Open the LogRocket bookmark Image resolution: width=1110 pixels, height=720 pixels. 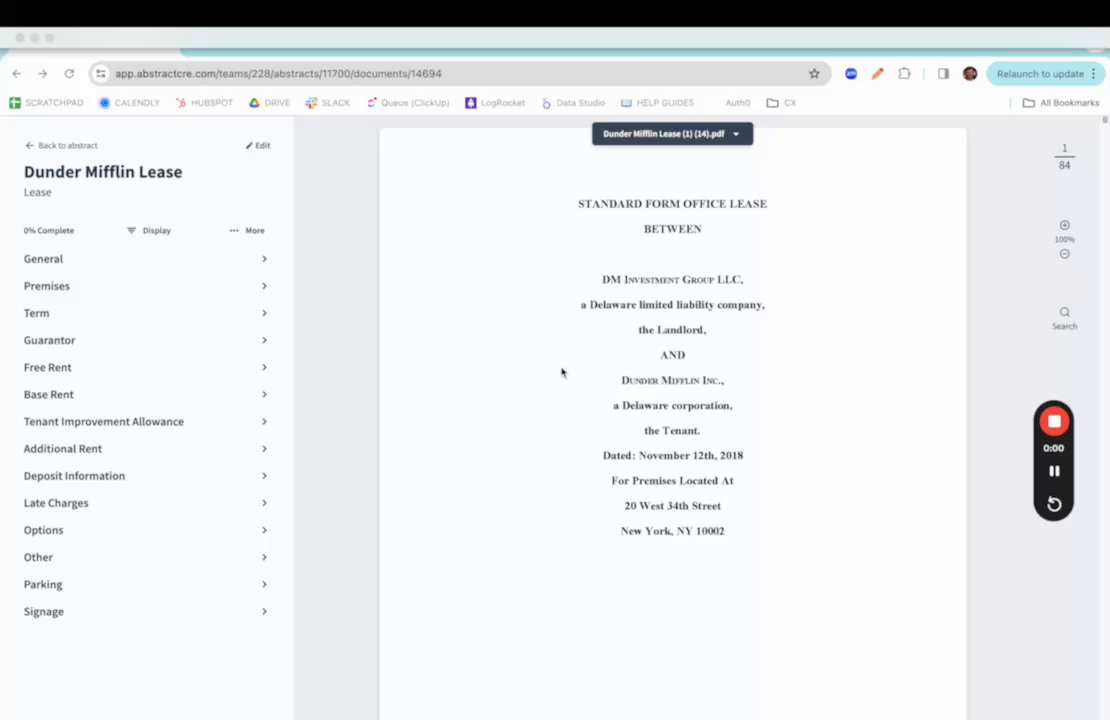(495, 103)
